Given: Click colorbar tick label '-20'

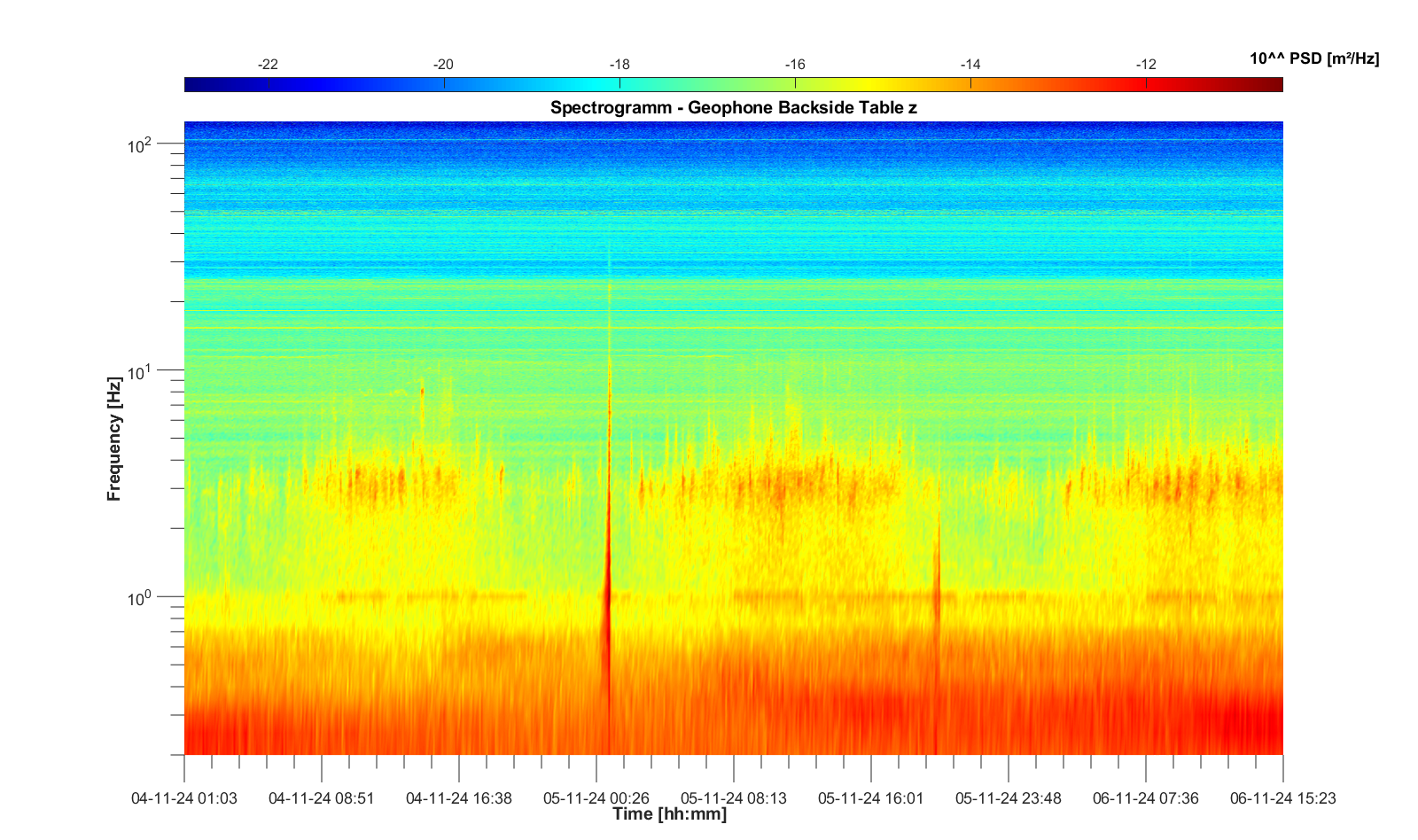Looking at the screenshot, I should click(443, 65).
